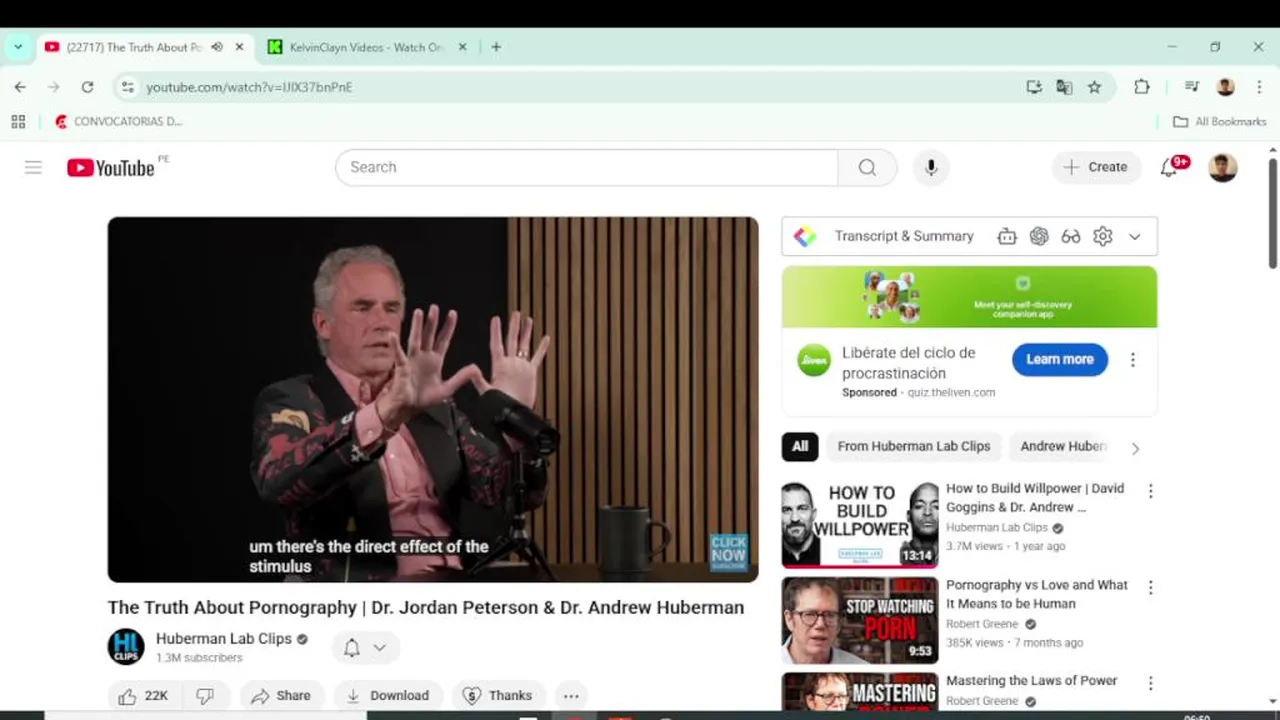Open the Huberman Lab Clips channel name link
The height and width of the screenshot is (720, 1280).
point(224,638)
